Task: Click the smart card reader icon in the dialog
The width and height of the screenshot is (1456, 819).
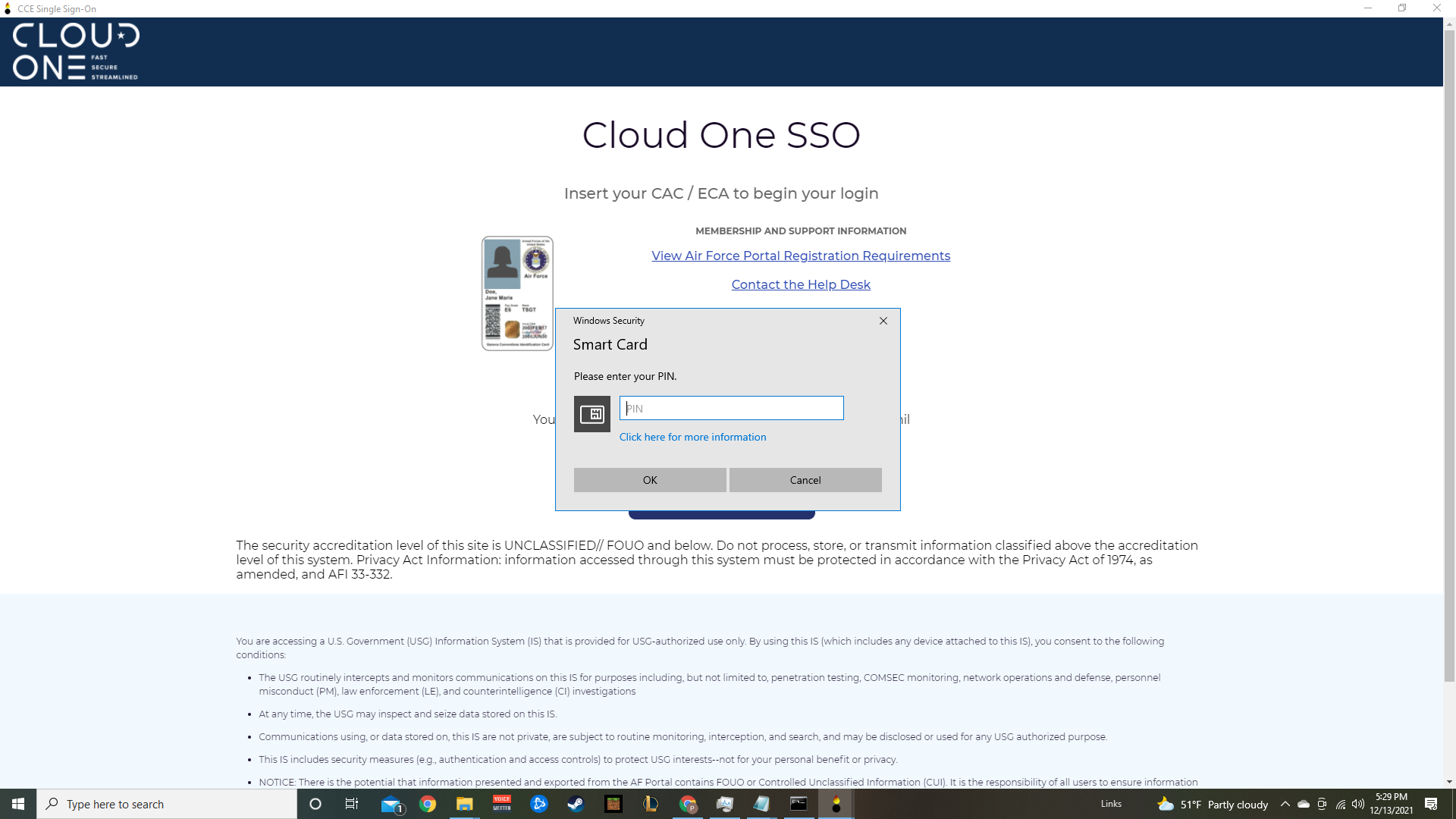Action: [591, 414]
